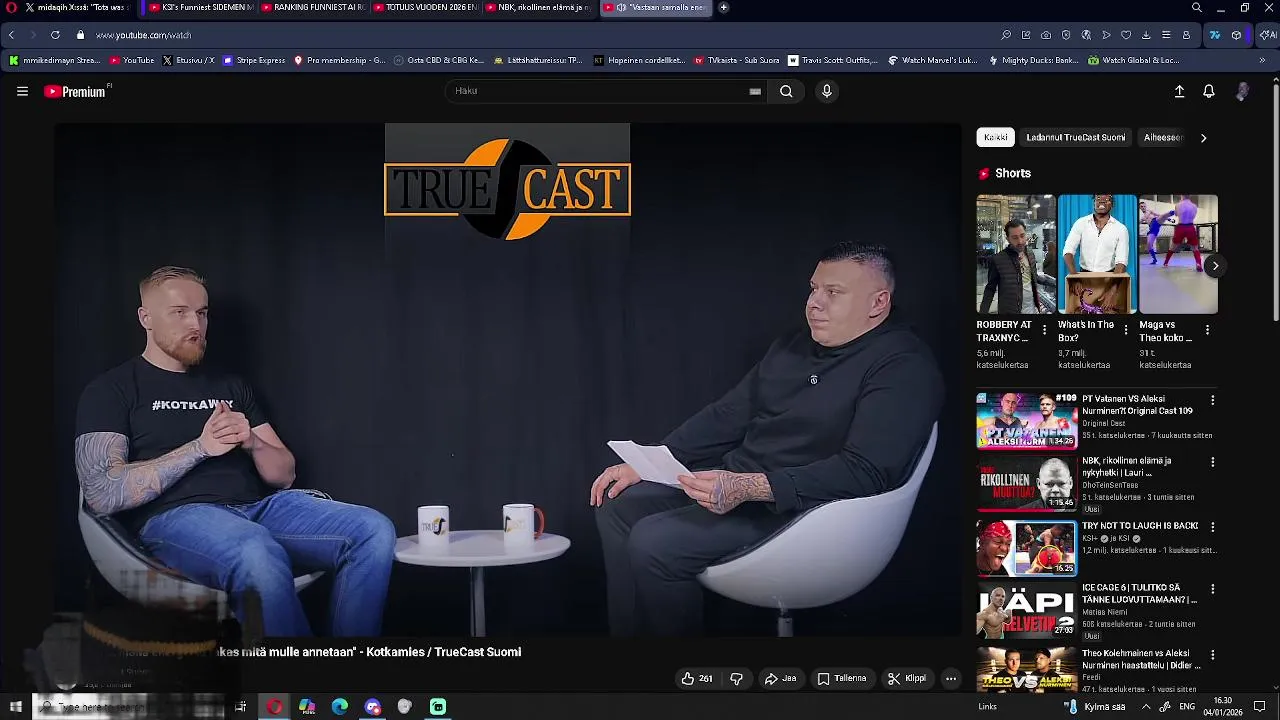Go back with browser back arrow
1280x720 pixels.
[11, 35]
